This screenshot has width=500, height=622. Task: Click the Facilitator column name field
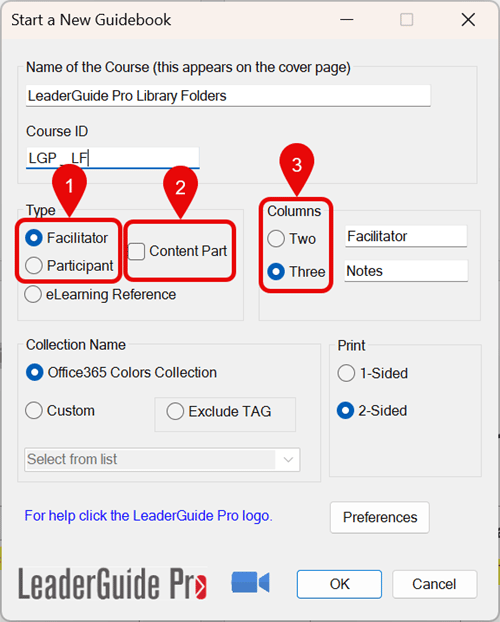(x=406, y=236)
